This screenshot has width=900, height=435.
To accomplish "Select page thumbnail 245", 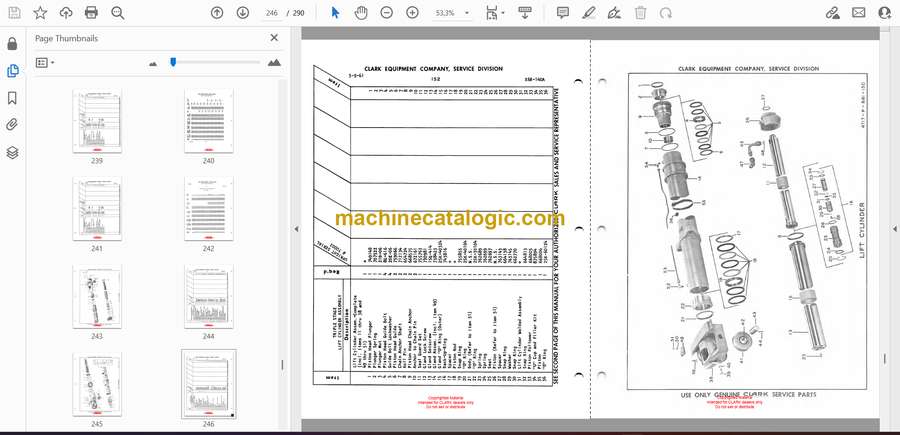I will (x=96, y=384).
